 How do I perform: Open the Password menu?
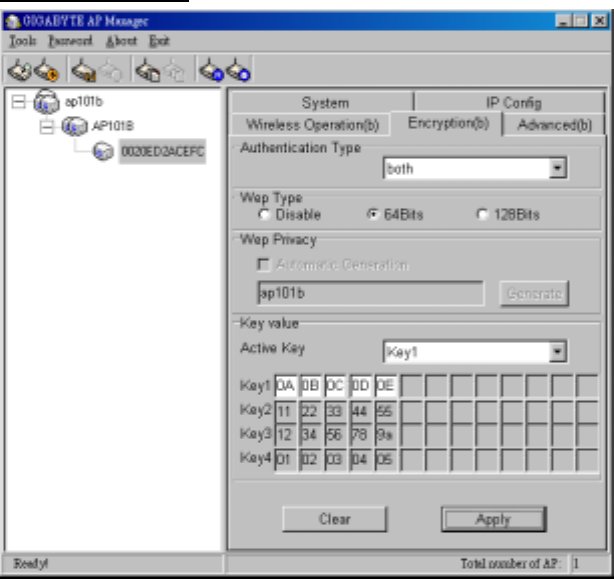pyautogui.click(x=70, y=41)
